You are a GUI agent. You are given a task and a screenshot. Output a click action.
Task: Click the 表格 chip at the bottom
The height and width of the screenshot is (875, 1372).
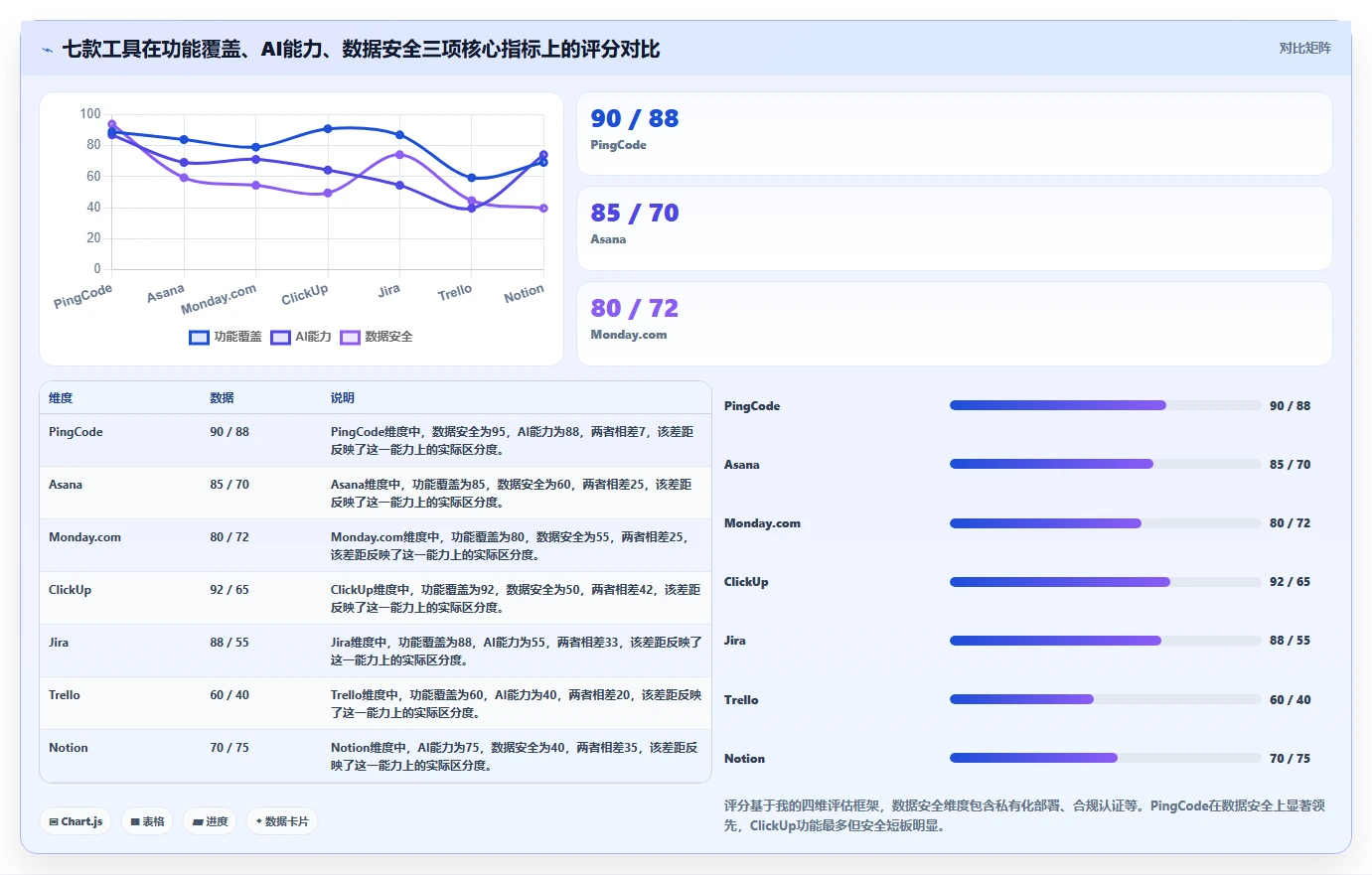[x=147, y=821]
